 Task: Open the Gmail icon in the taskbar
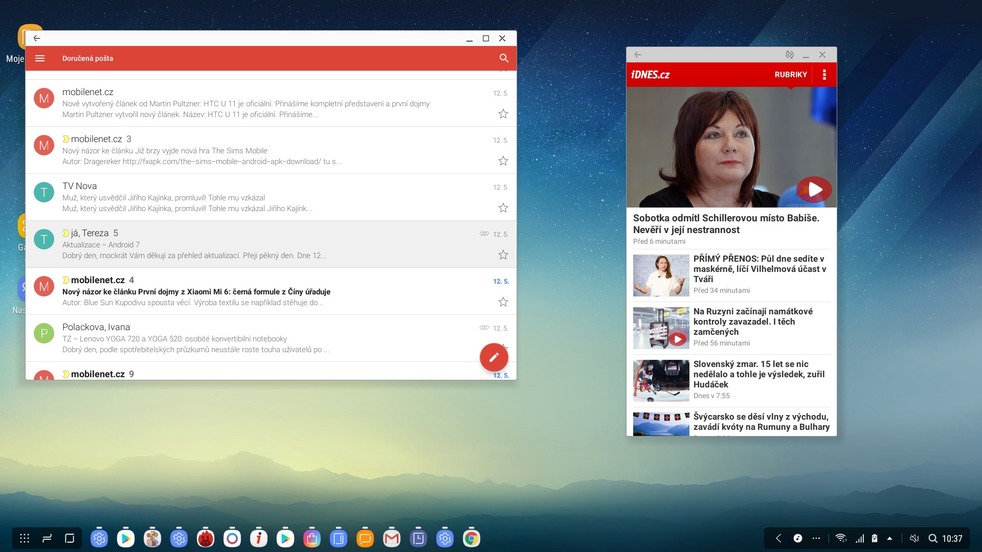[392, 538]
